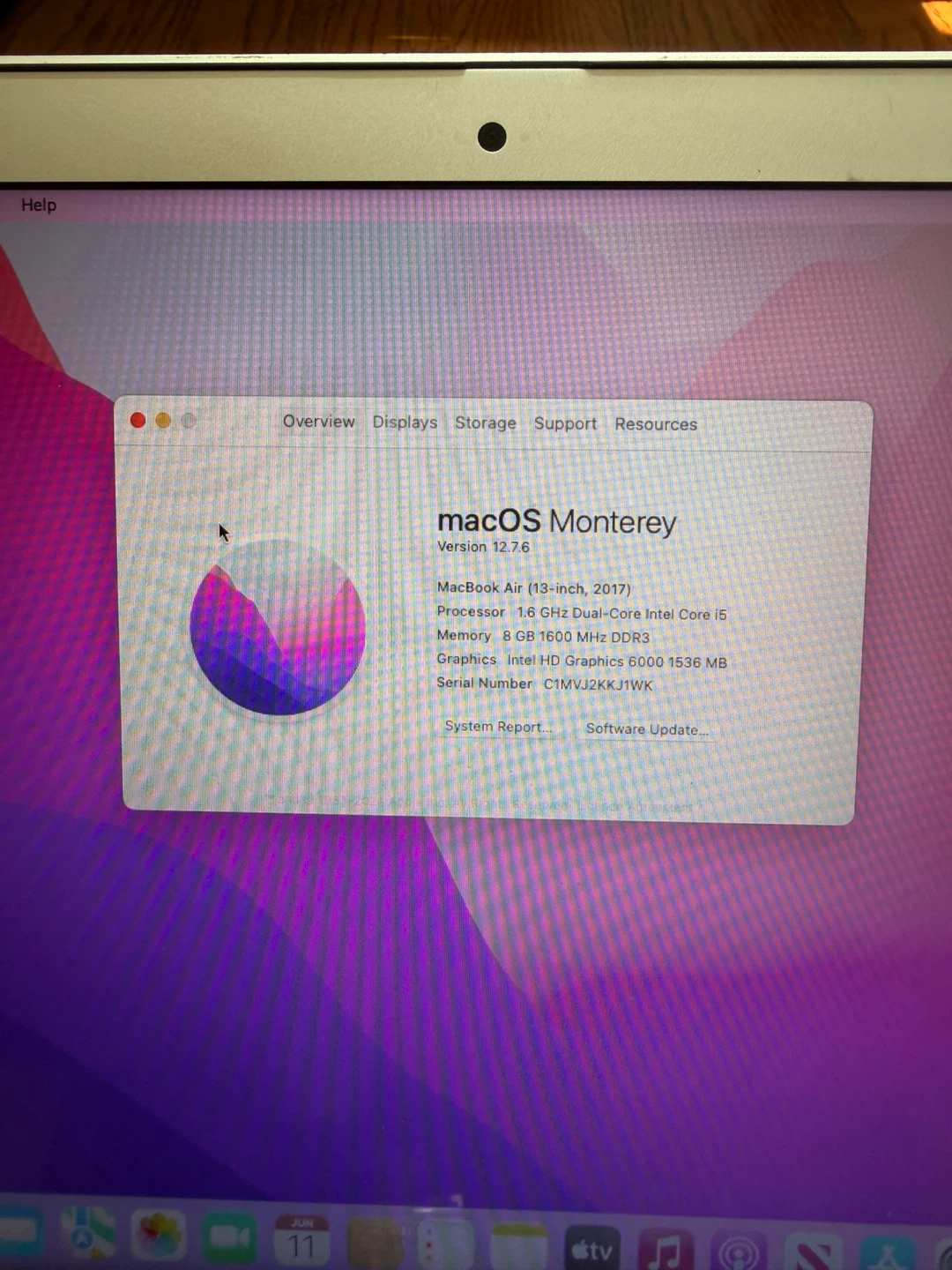Go to the Resources tab

pyautogui.click(x=656, y=424)
